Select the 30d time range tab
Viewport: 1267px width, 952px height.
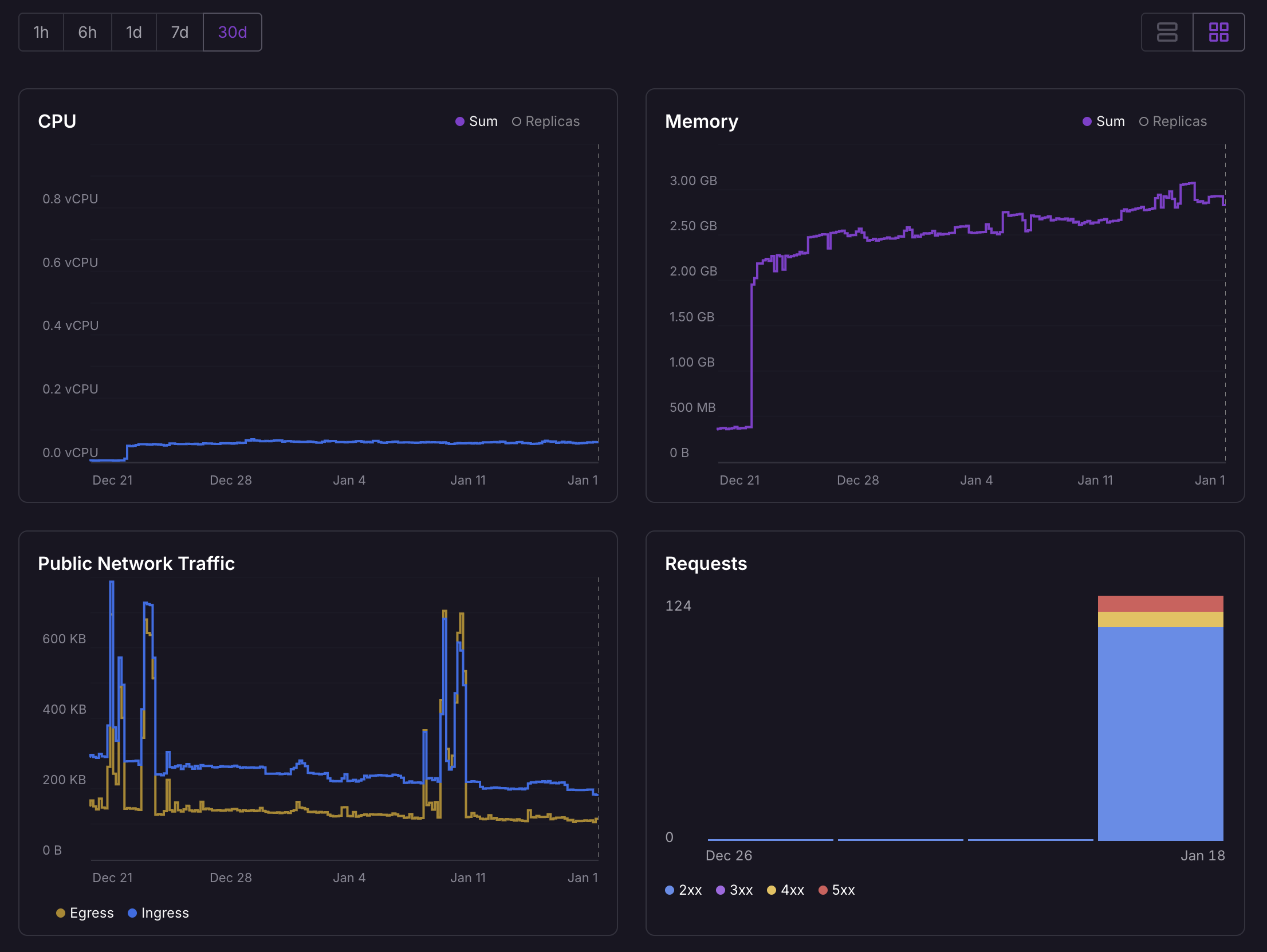click(x=232, y=32)
